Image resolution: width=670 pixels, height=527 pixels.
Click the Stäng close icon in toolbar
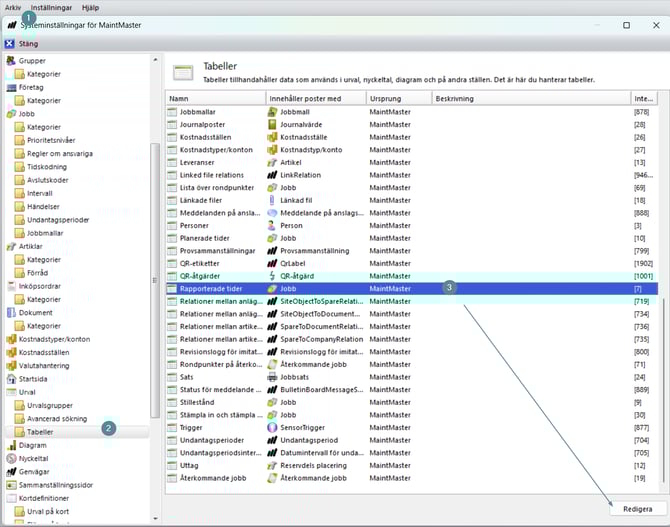[x=10, y=44]
